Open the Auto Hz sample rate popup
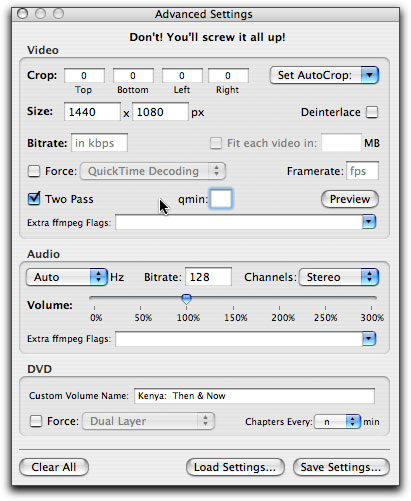The height and width of the screenshot is (501, 411). (x=67, y=277)
